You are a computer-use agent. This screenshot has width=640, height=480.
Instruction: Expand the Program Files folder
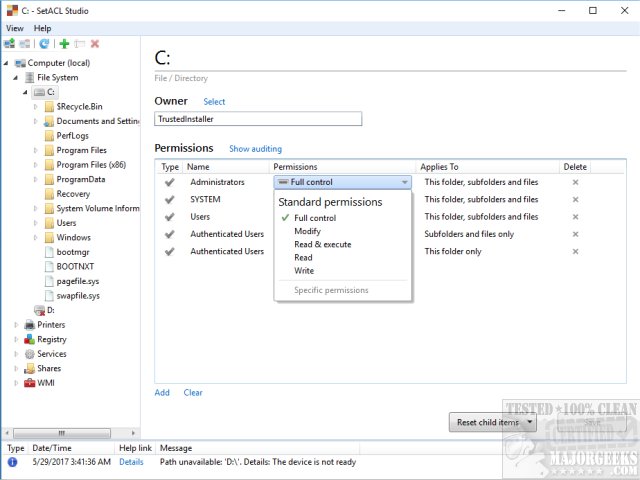tap(36, 151)
